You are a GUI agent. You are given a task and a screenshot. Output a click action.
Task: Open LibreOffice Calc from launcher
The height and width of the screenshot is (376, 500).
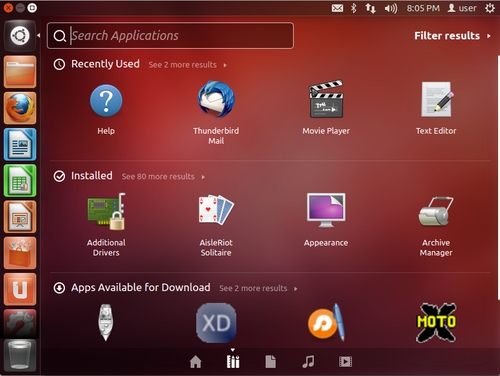point(20,181)
